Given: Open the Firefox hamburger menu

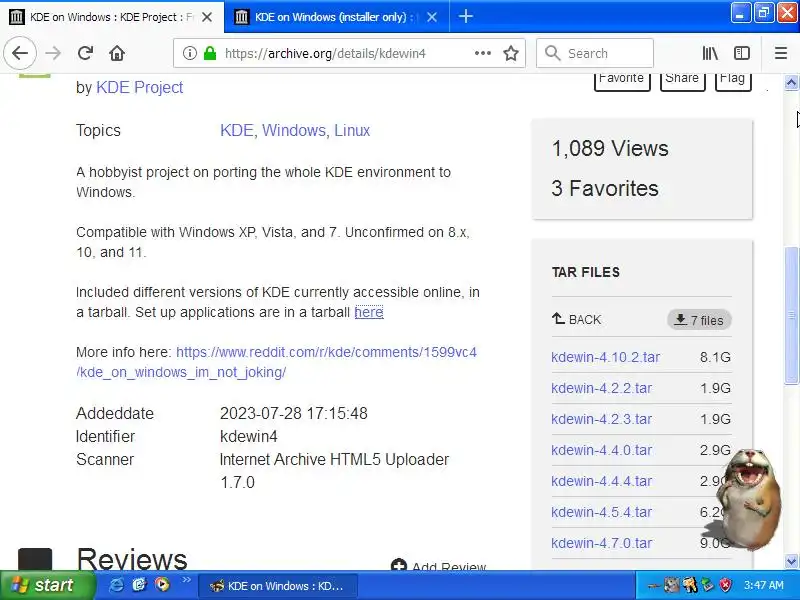Looking at the screenshot, I should 781,53.
